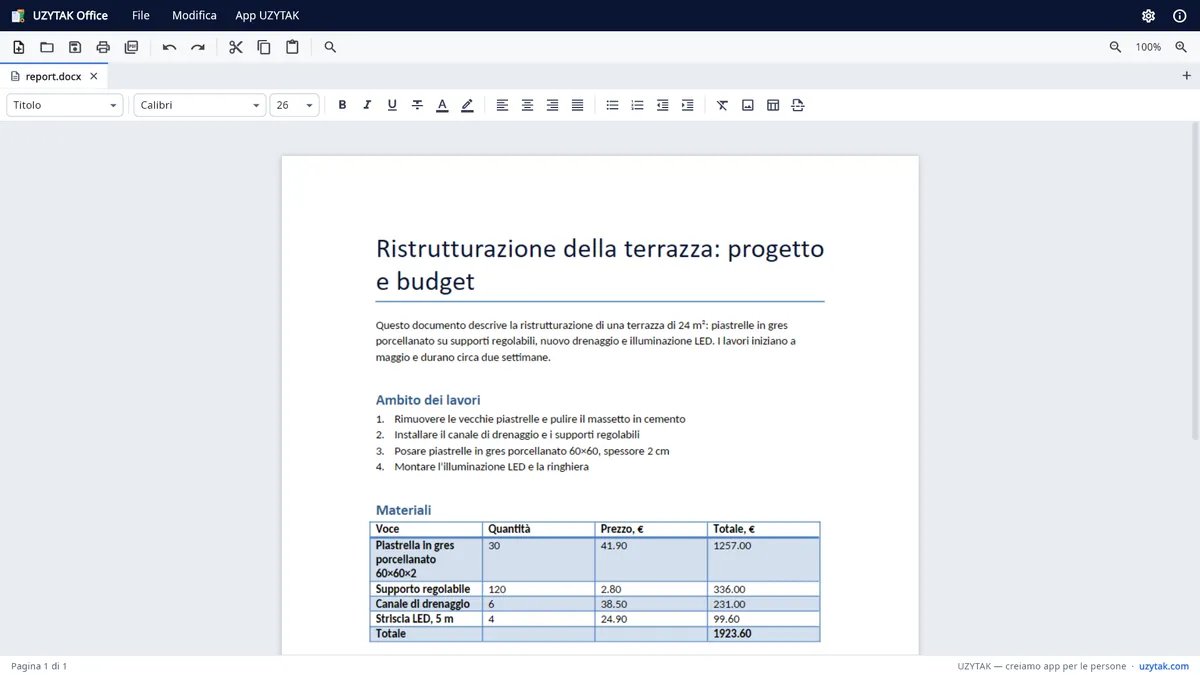Decrease the paragraph indent

pos(662,105)
